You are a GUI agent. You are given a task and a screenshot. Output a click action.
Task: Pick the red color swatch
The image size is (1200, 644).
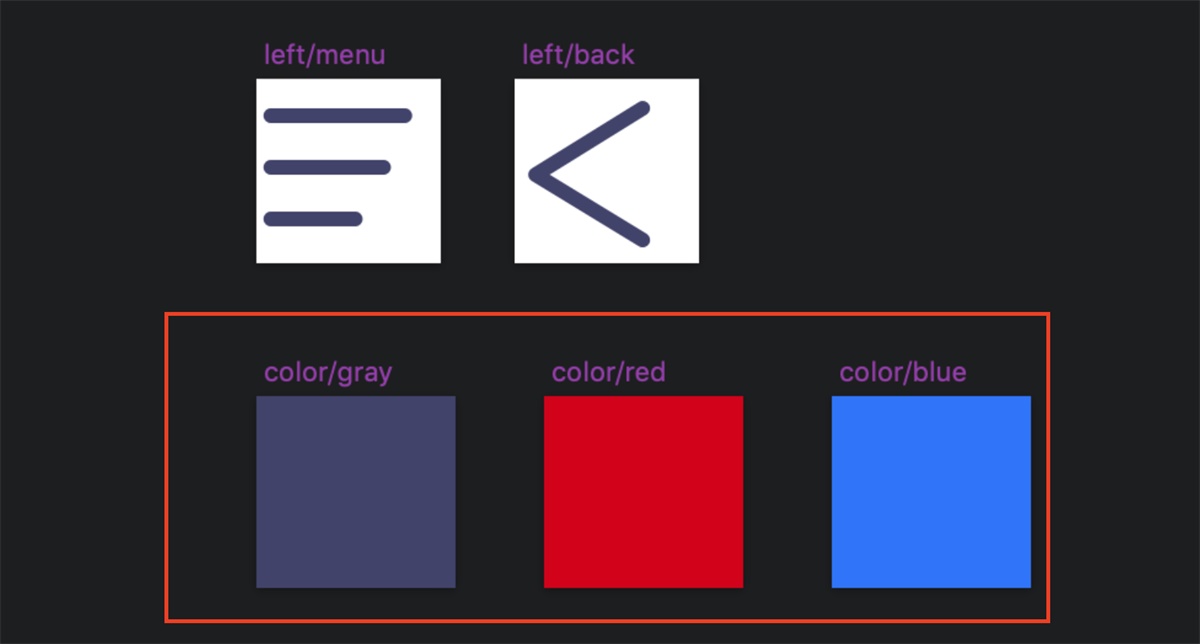coord(643,492)
